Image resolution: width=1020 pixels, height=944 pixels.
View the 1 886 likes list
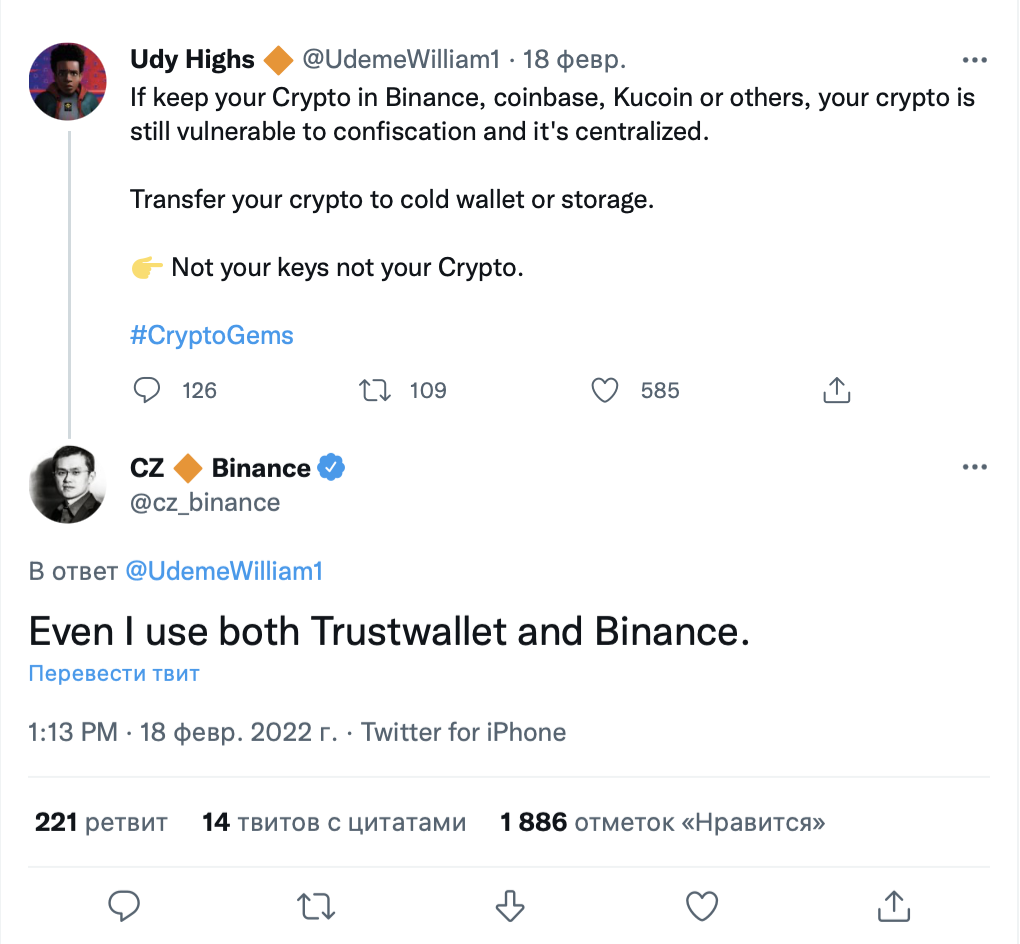[x=662, y=823]
